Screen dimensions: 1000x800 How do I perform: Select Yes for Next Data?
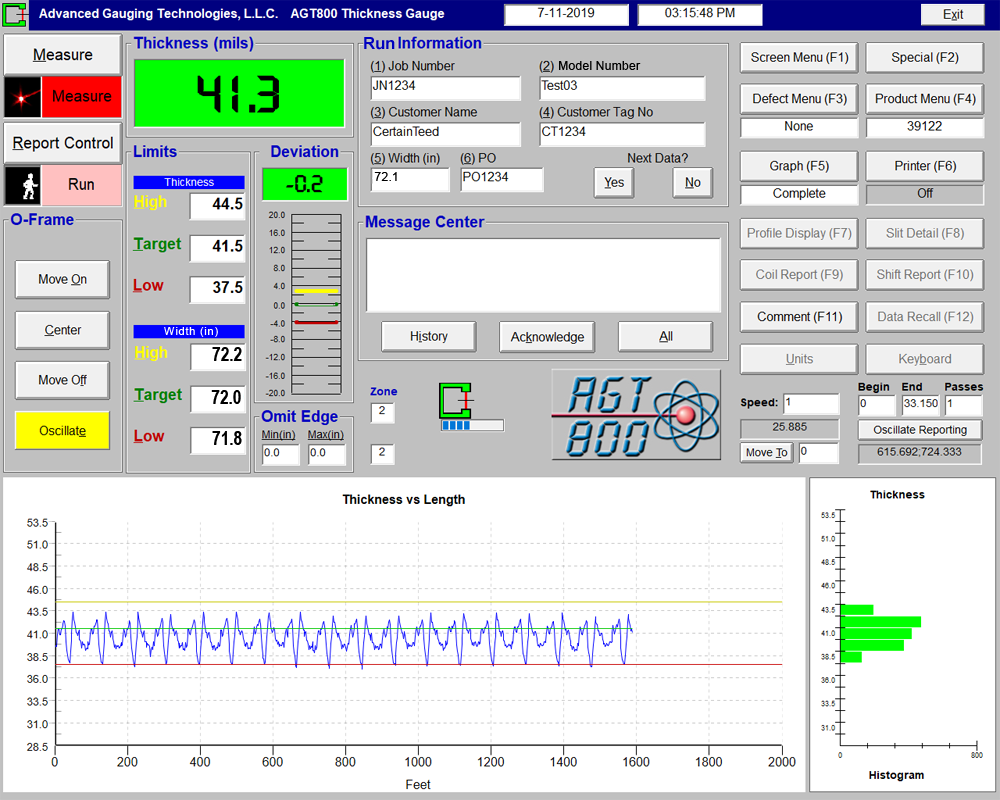pyautogui.click(x=614, y=182)
